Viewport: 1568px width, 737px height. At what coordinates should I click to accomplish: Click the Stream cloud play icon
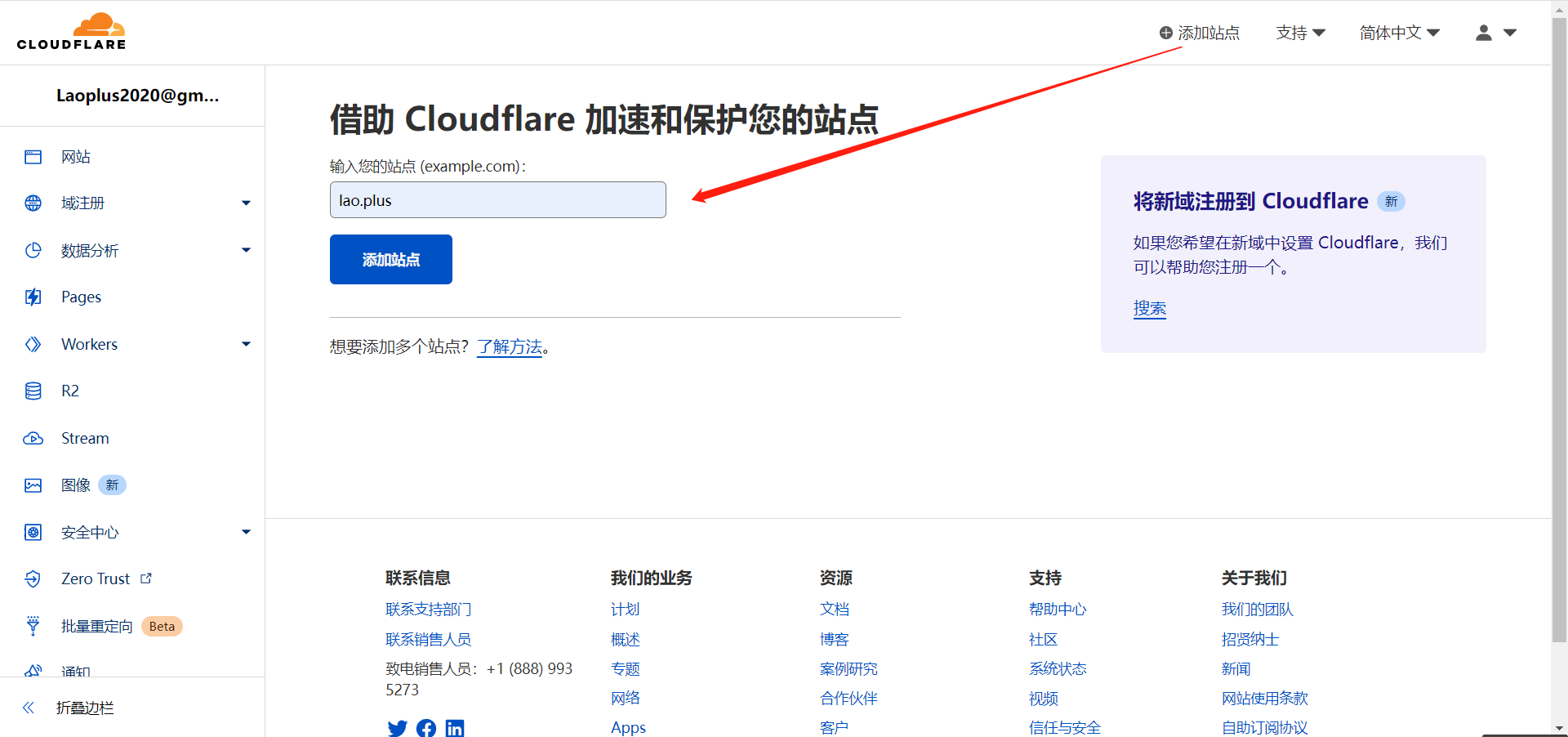(33, 439)
